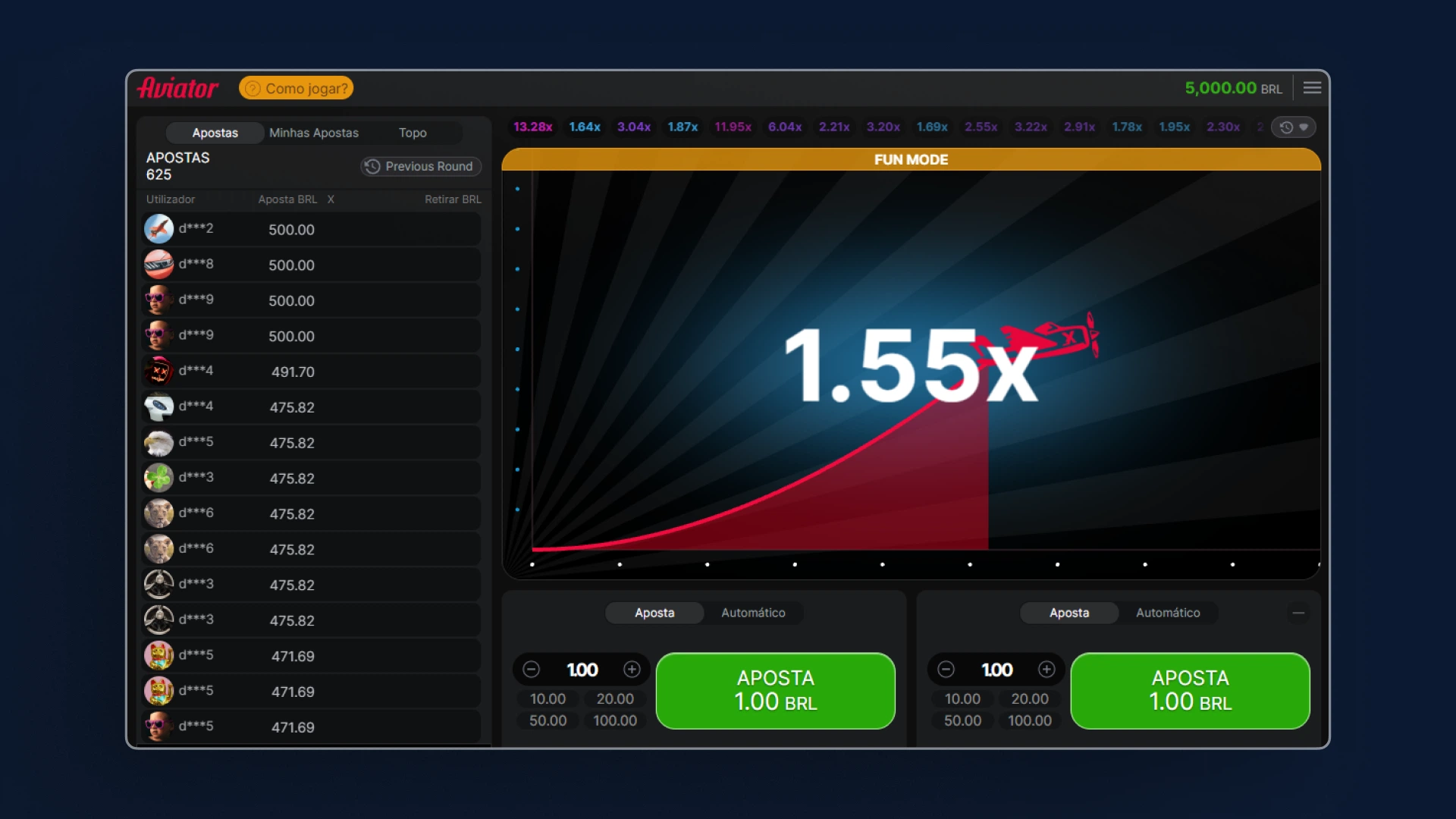Open the hamburger menu icon
The image size is (1456, 819).
[1312, 88]
